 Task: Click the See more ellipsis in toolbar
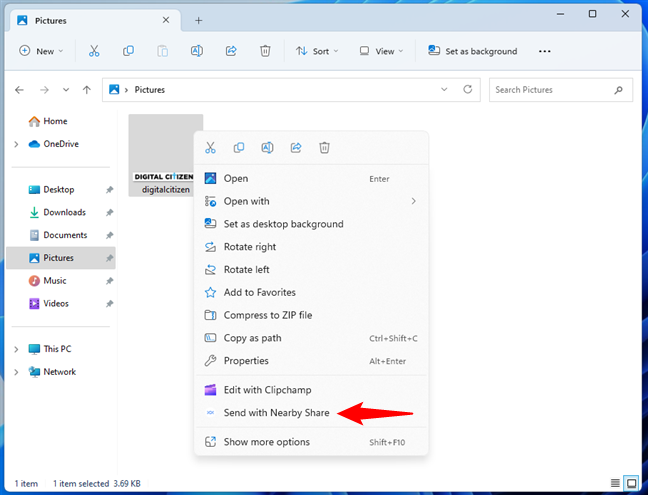point(544,51)
